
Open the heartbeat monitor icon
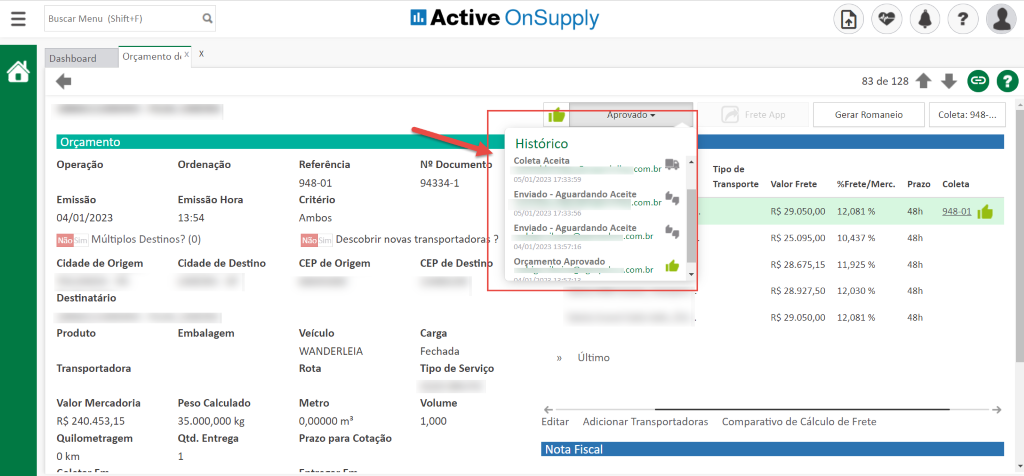tap(887, 20)
